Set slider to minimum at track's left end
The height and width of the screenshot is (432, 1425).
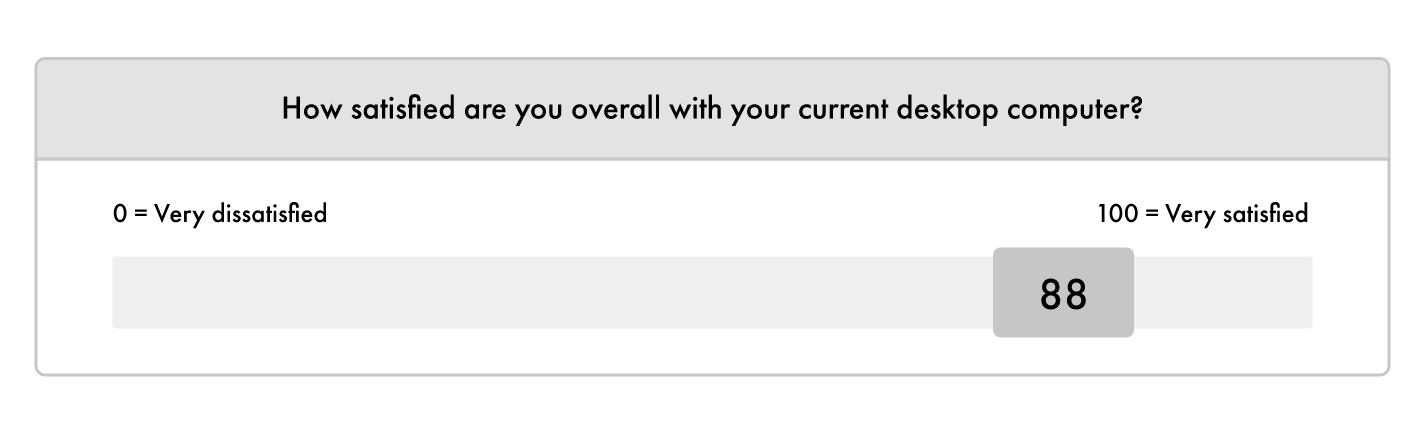pos(115,293)
